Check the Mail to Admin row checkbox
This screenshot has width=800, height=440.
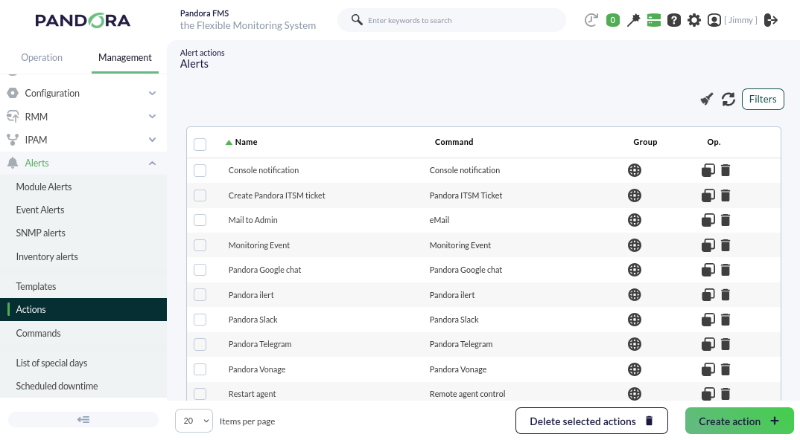click(200, 220)
